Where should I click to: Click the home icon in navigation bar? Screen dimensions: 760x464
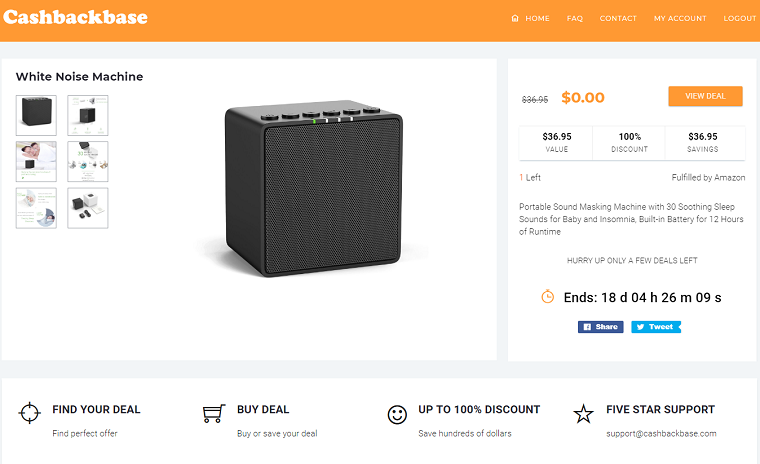point(515,18)
